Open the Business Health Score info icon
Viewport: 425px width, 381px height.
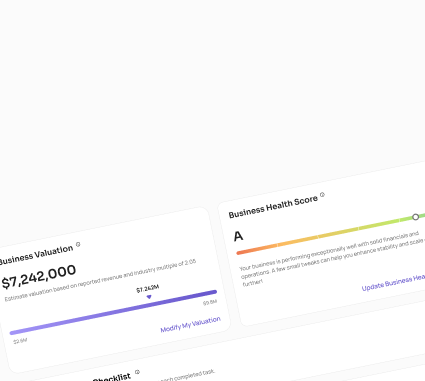click(322, 194)
